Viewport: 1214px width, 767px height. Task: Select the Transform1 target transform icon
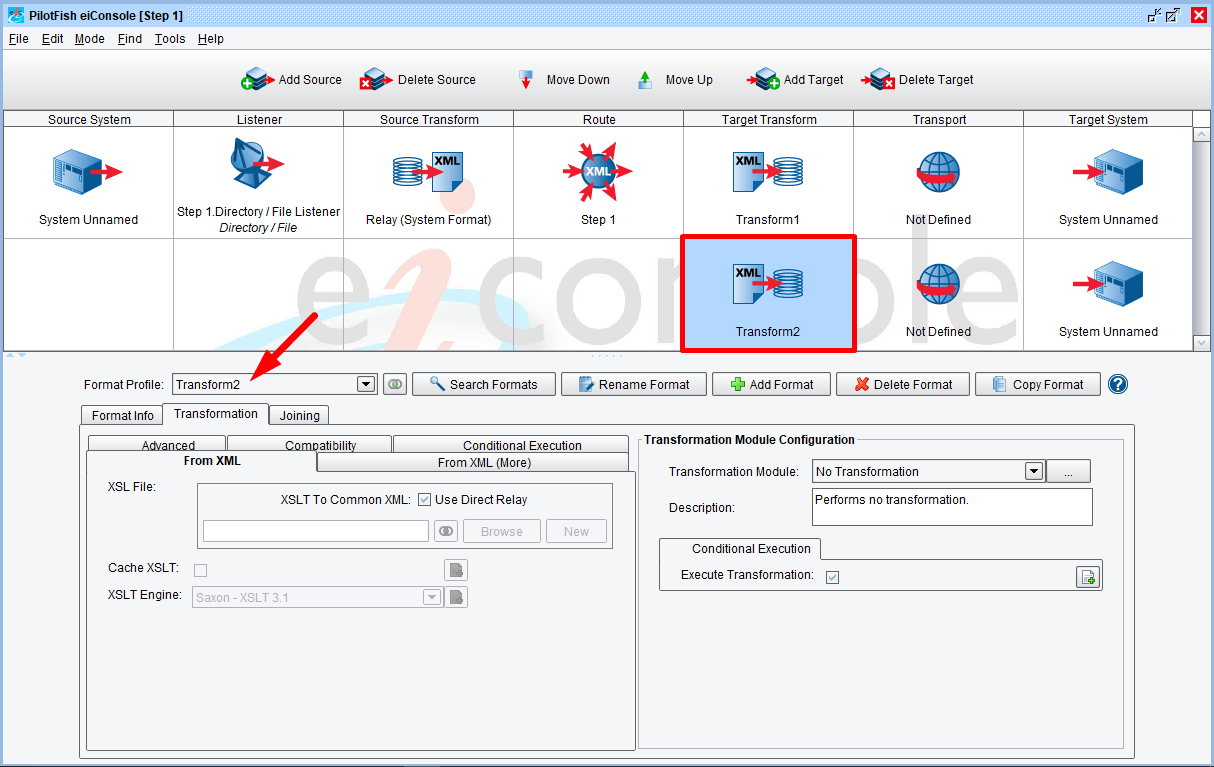(x=768, y=172)
